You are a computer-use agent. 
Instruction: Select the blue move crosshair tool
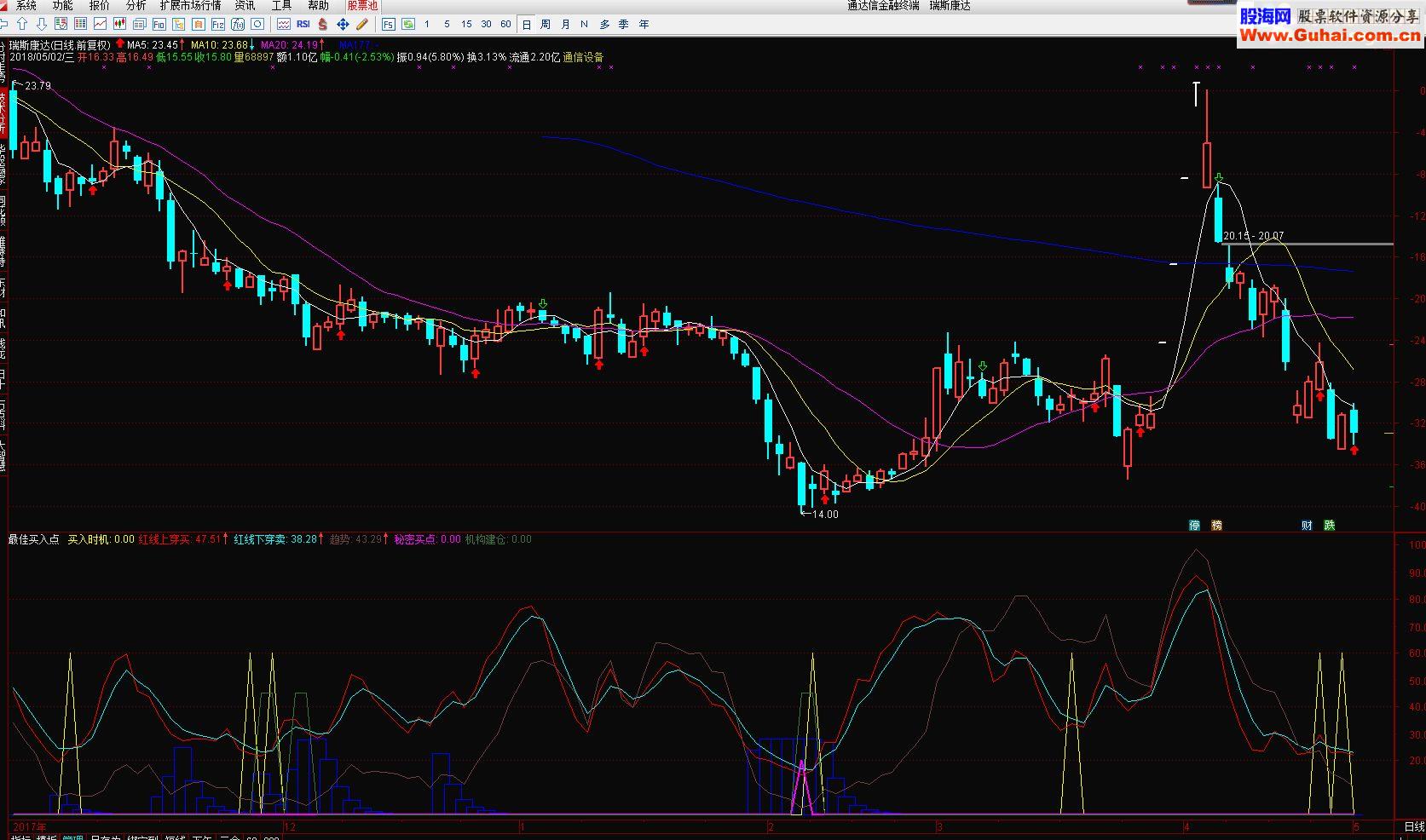coord(343,25)
